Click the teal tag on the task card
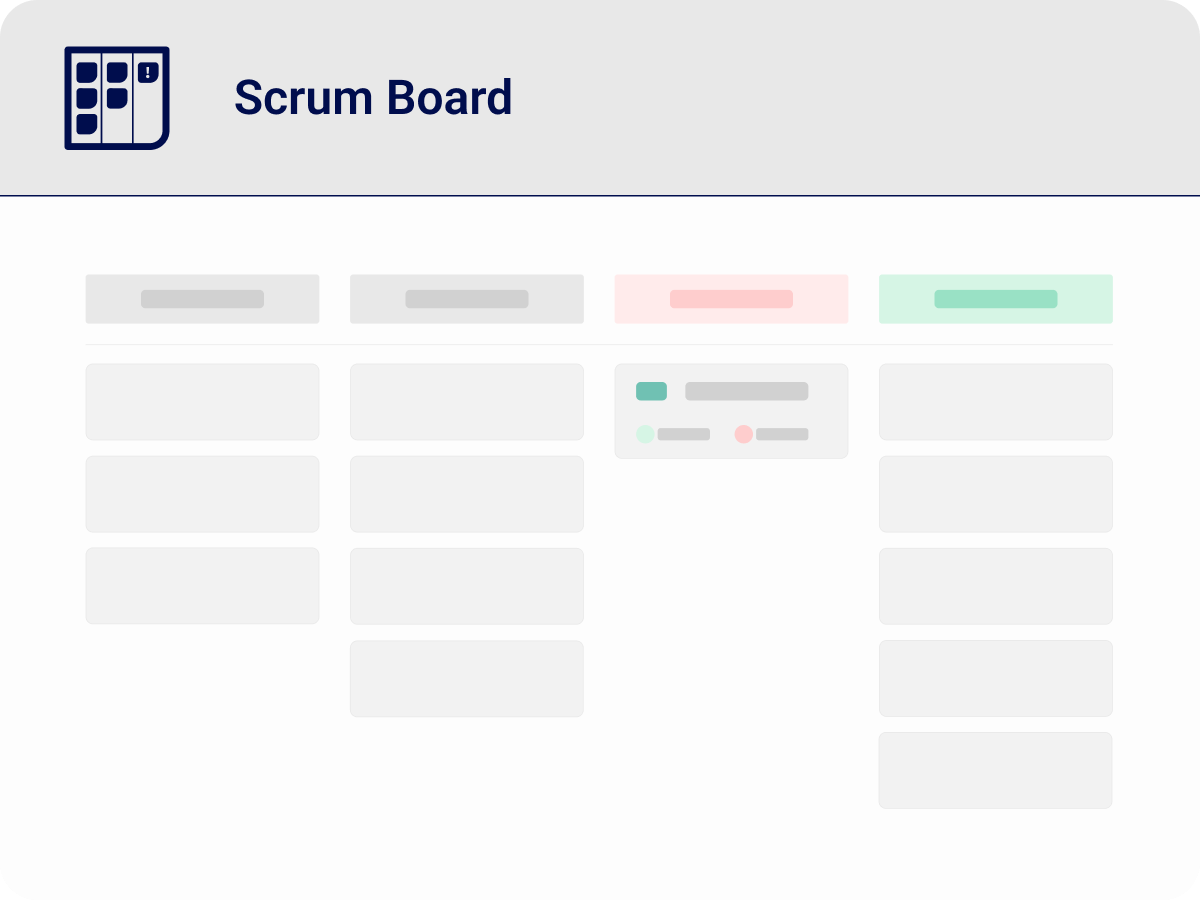 tap(651, 391)
